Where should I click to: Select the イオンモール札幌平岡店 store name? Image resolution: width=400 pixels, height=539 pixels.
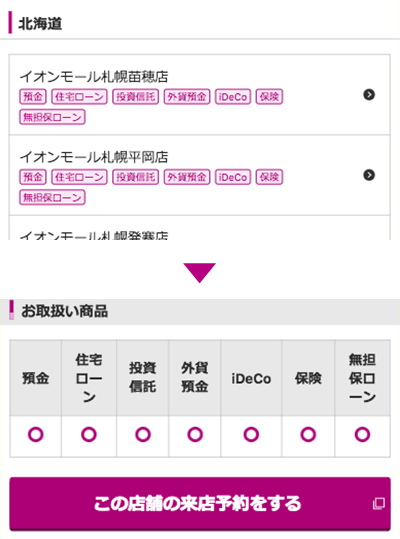94,157
